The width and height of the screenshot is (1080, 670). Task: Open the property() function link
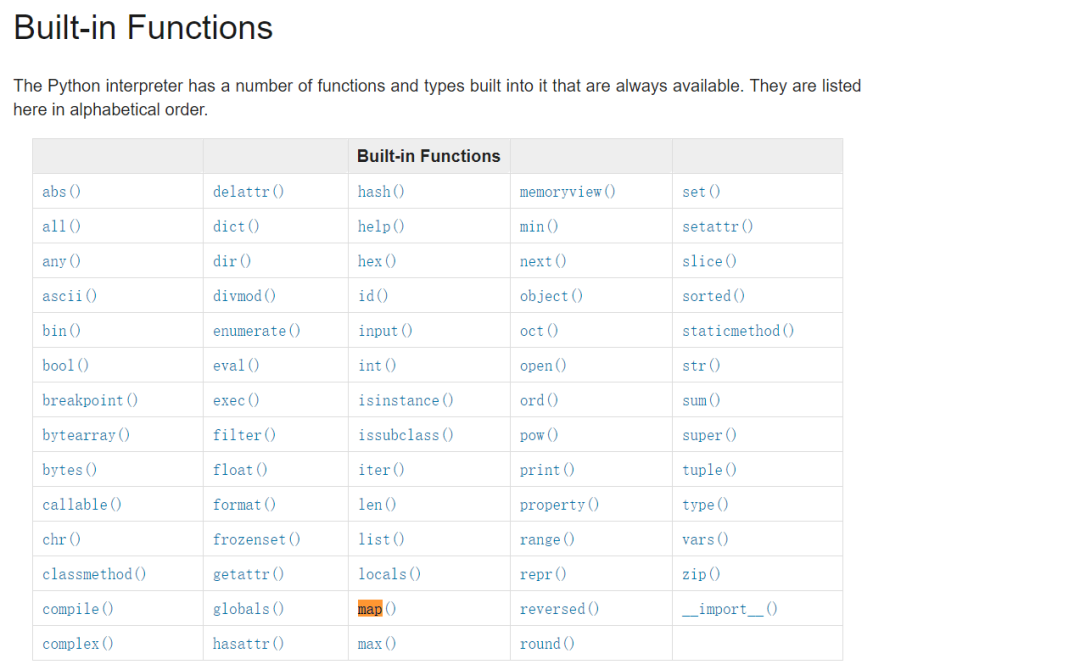click(559, 505)
